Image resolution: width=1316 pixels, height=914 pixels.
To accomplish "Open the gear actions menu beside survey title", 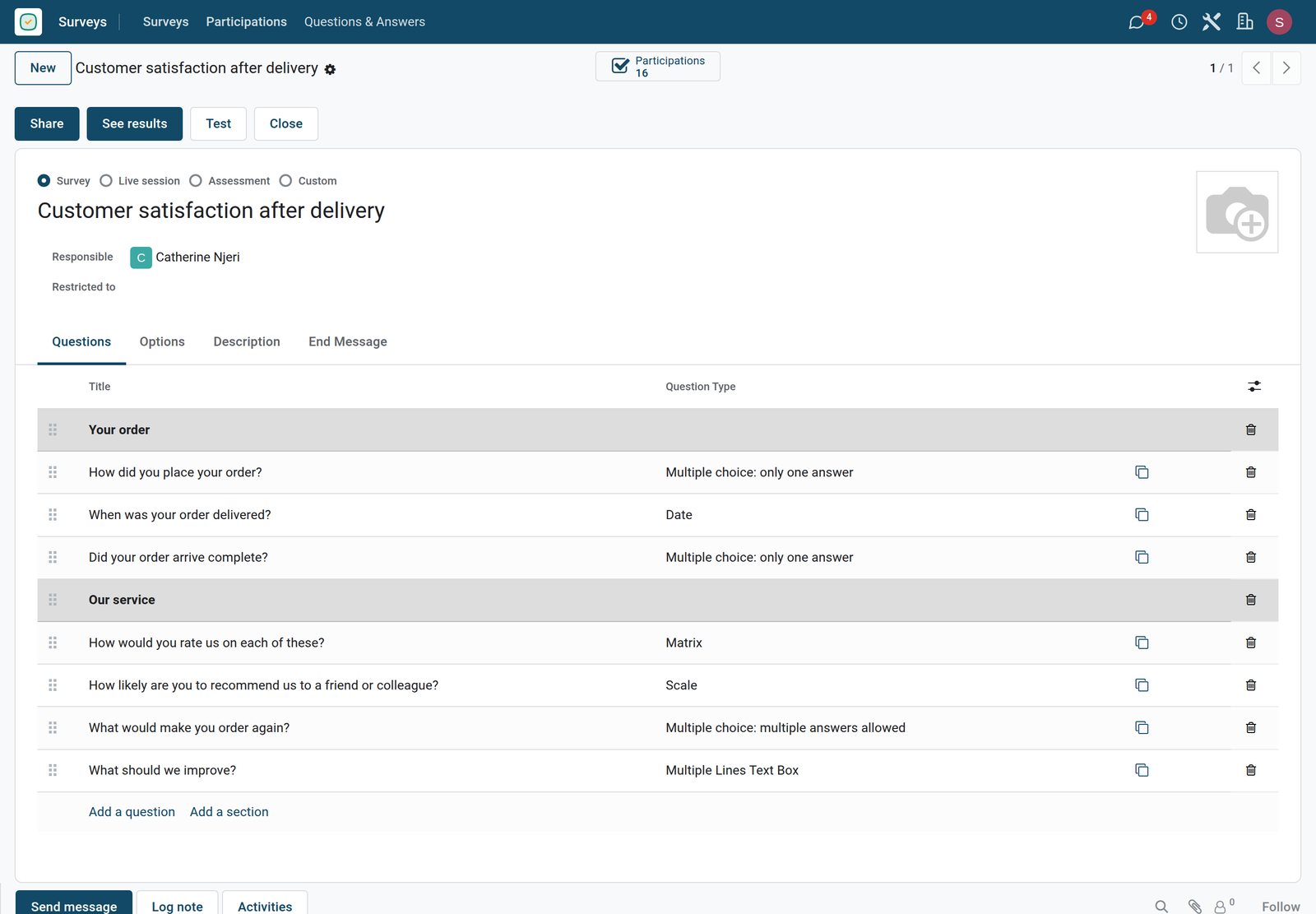I will click(330, 70).
